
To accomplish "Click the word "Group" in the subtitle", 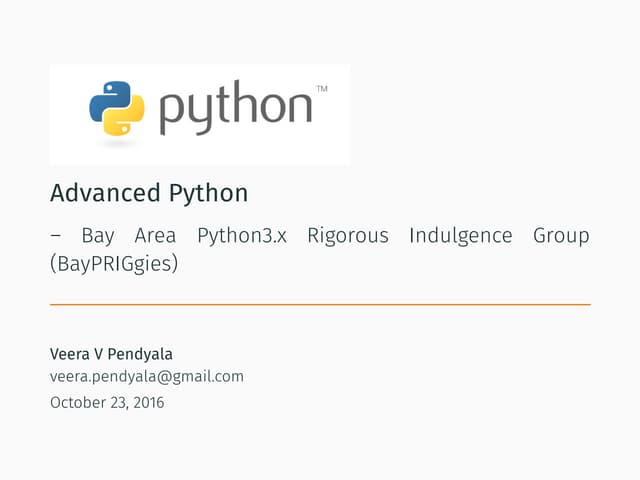I will click(562, 237).
